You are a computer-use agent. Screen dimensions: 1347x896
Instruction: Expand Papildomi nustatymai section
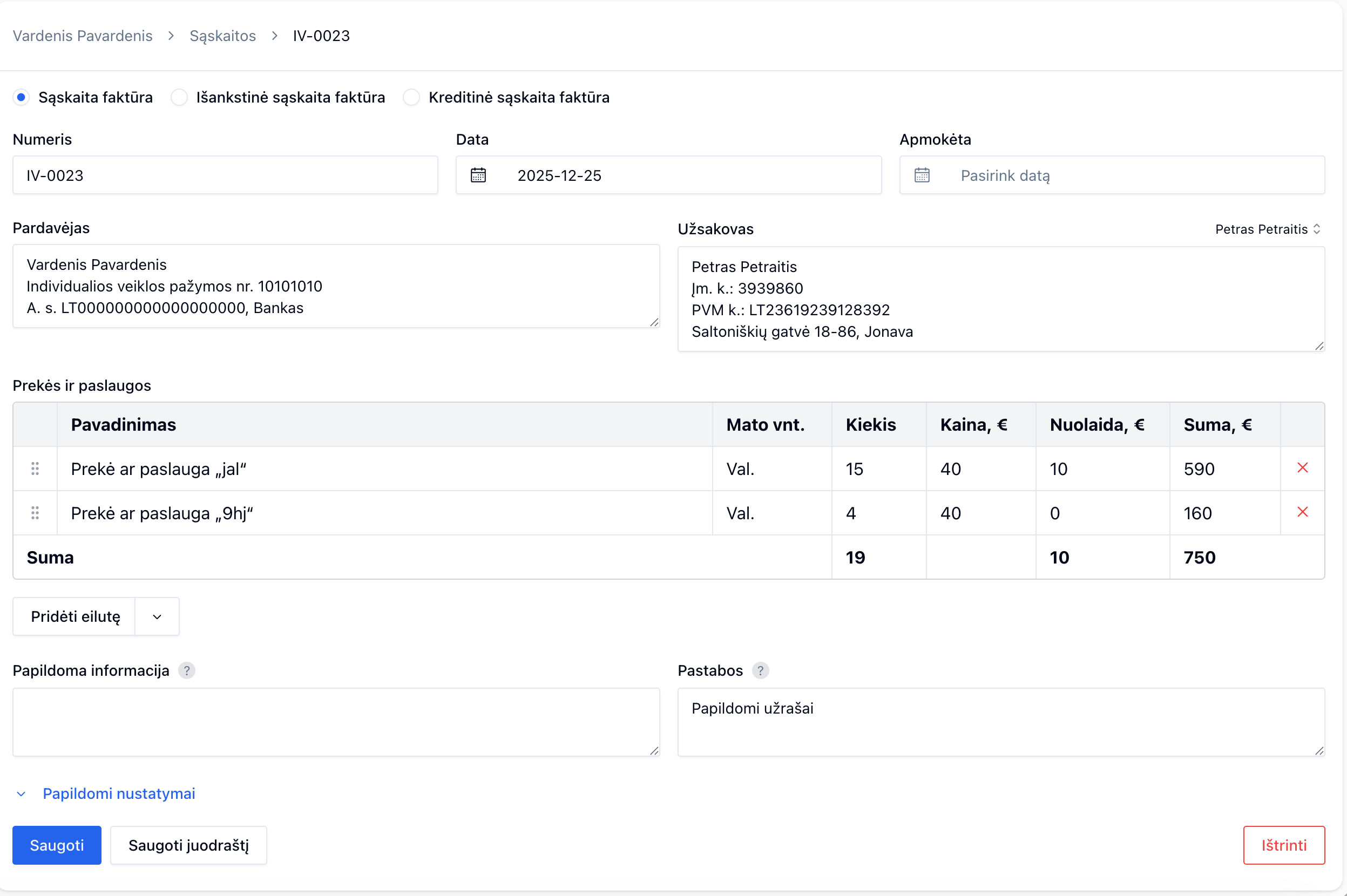[118, 793]
